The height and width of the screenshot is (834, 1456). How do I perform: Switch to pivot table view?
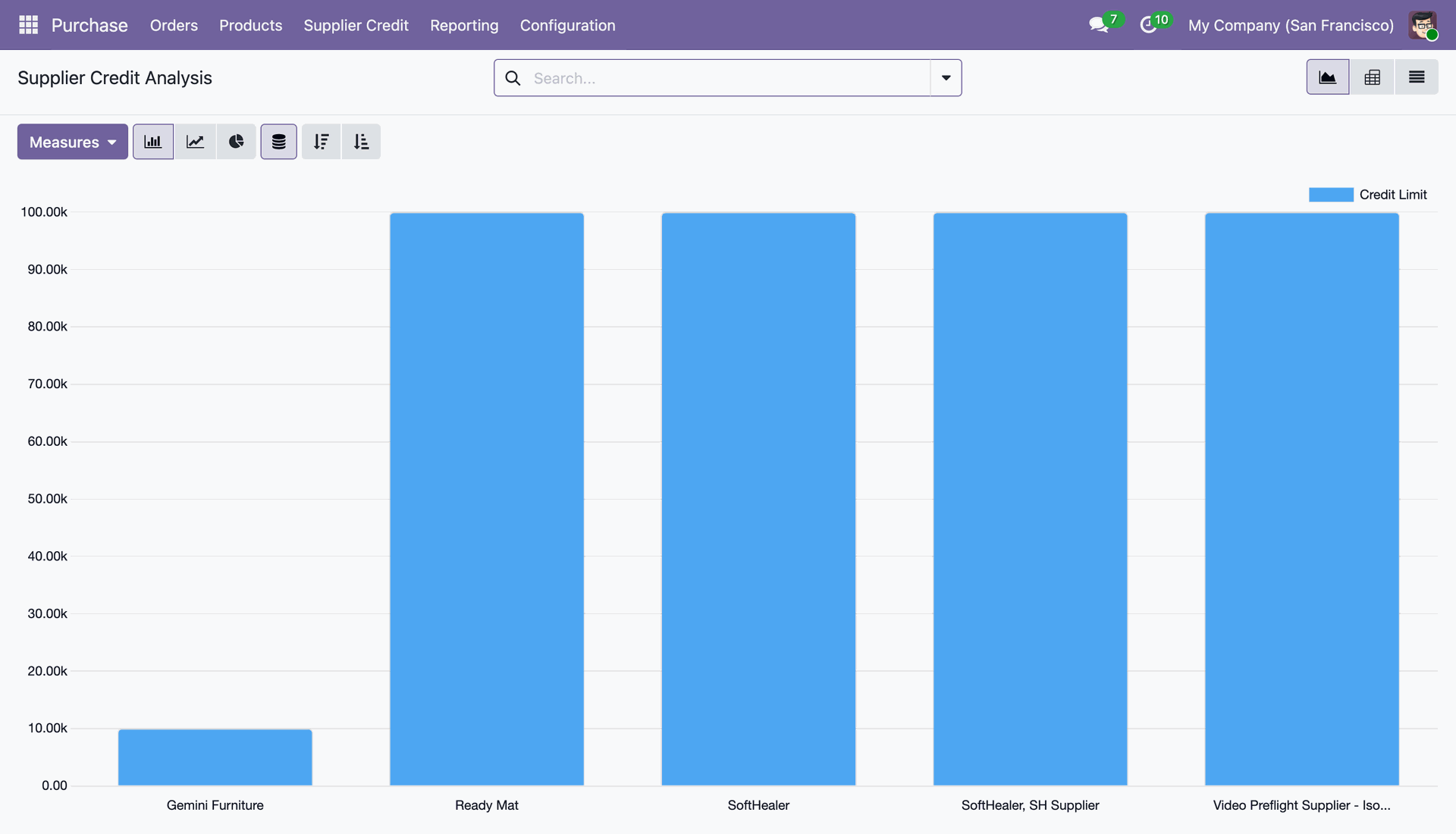click(1372, 77)
